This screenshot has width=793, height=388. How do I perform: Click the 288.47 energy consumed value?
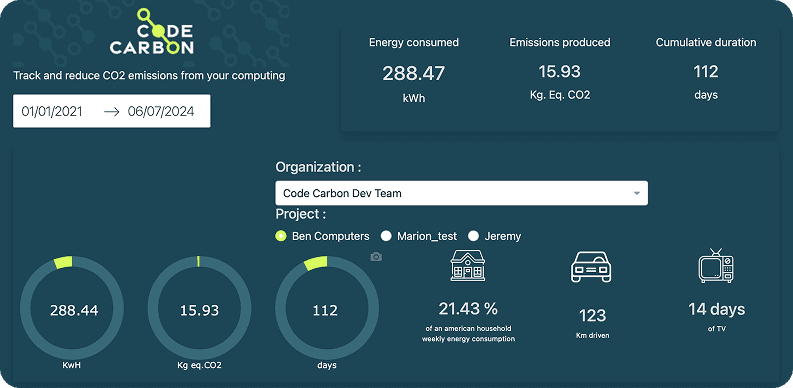pos(414,74)
